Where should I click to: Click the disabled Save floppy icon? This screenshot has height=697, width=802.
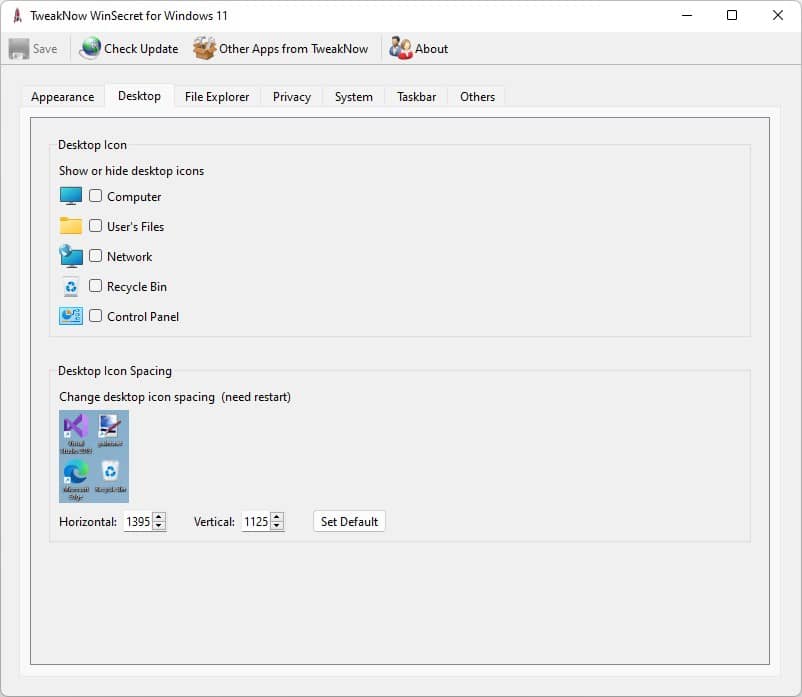(19, 49)
